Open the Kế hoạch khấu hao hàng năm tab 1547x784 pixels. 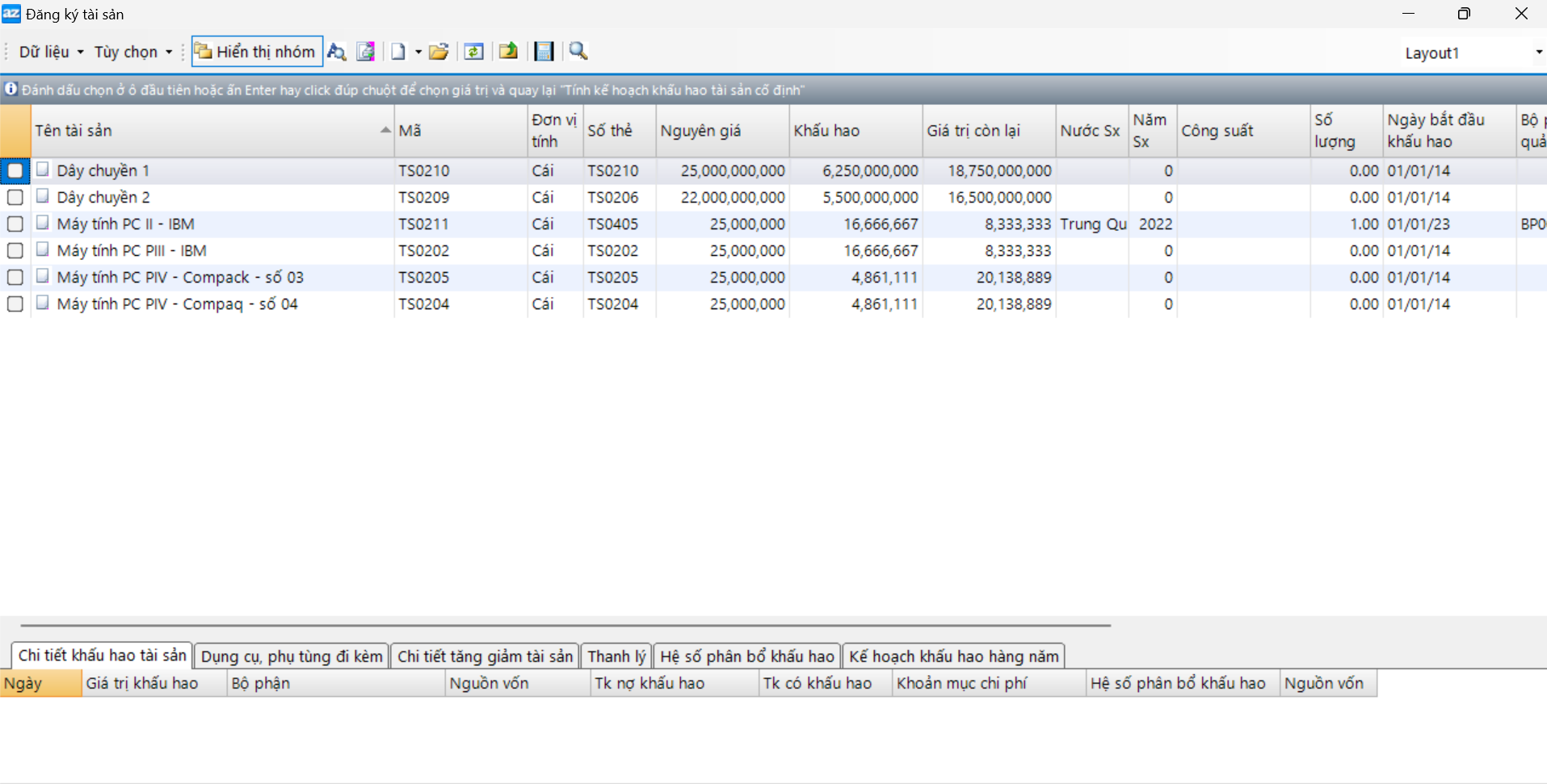(x=953, y=656)
